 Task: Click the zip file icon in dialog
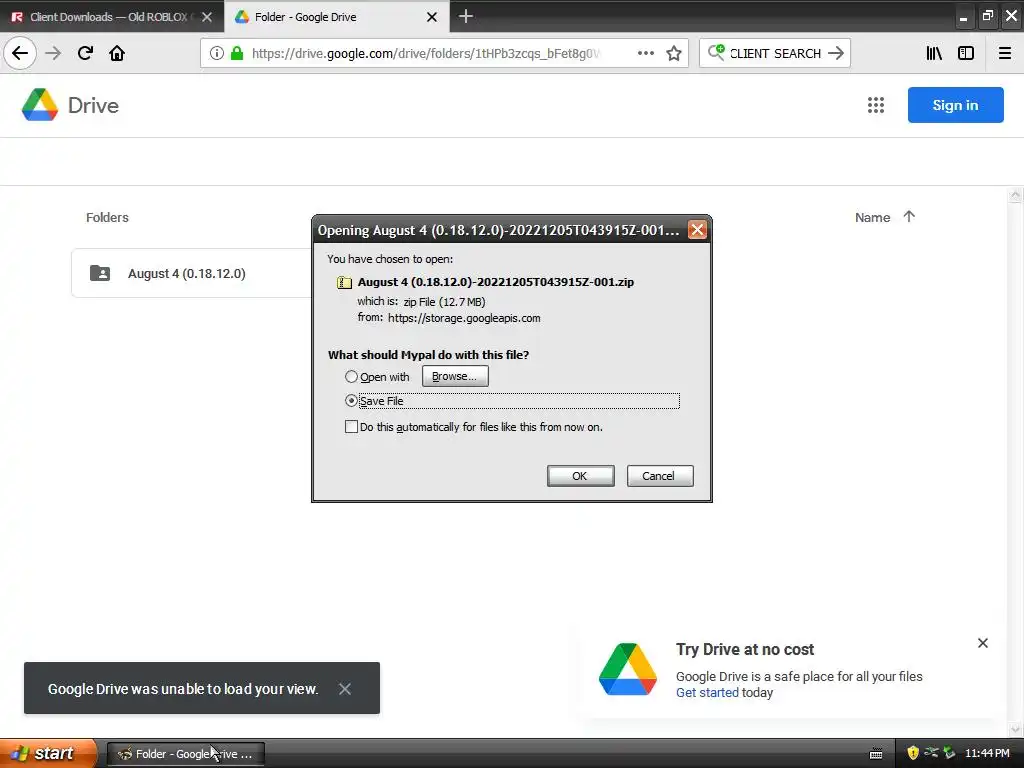pyautogui.click(x=344, y=282)
